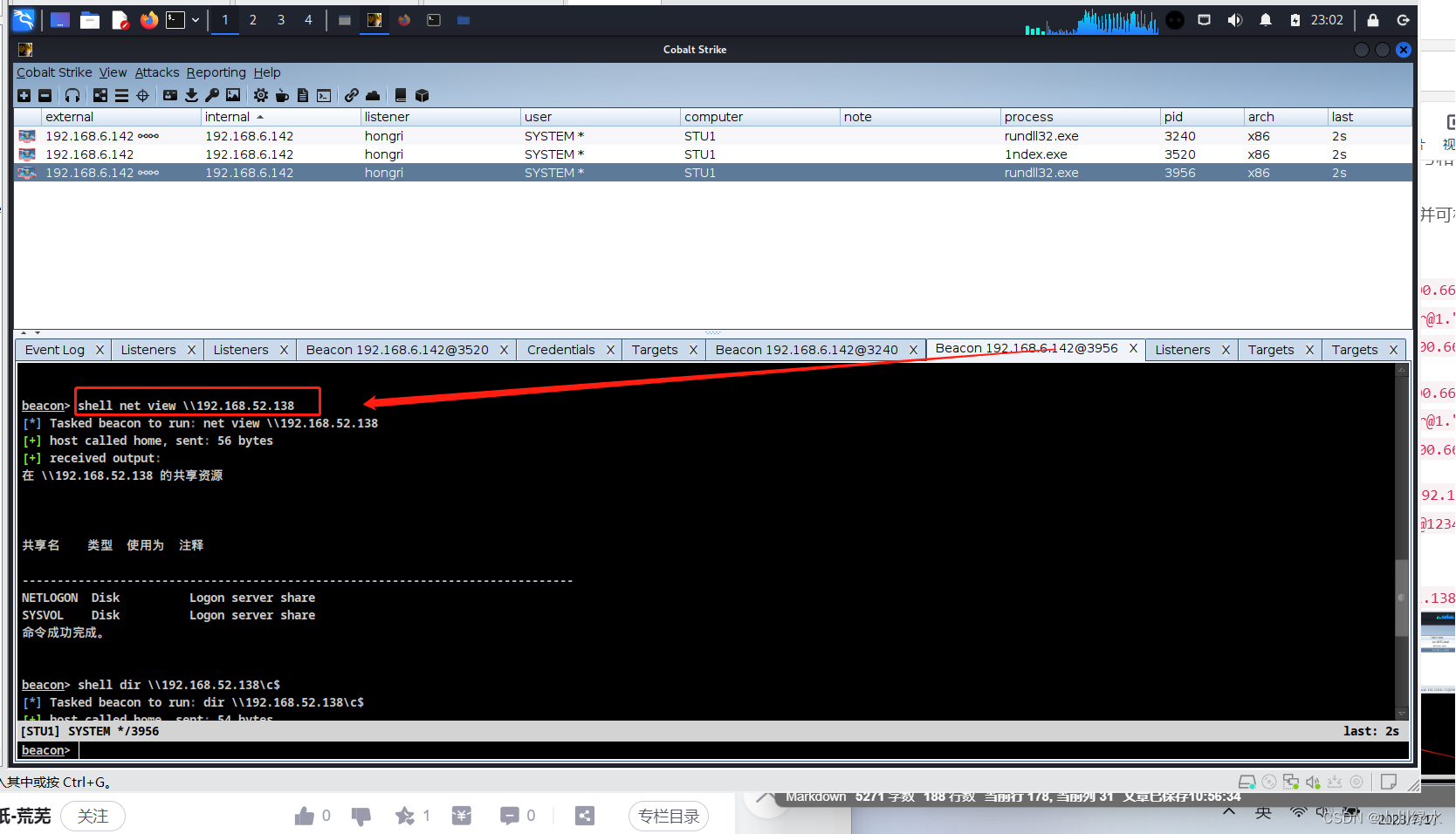Screen dimensions: 1456x834
Task: Open the View menu
Action: pos(113,72)
